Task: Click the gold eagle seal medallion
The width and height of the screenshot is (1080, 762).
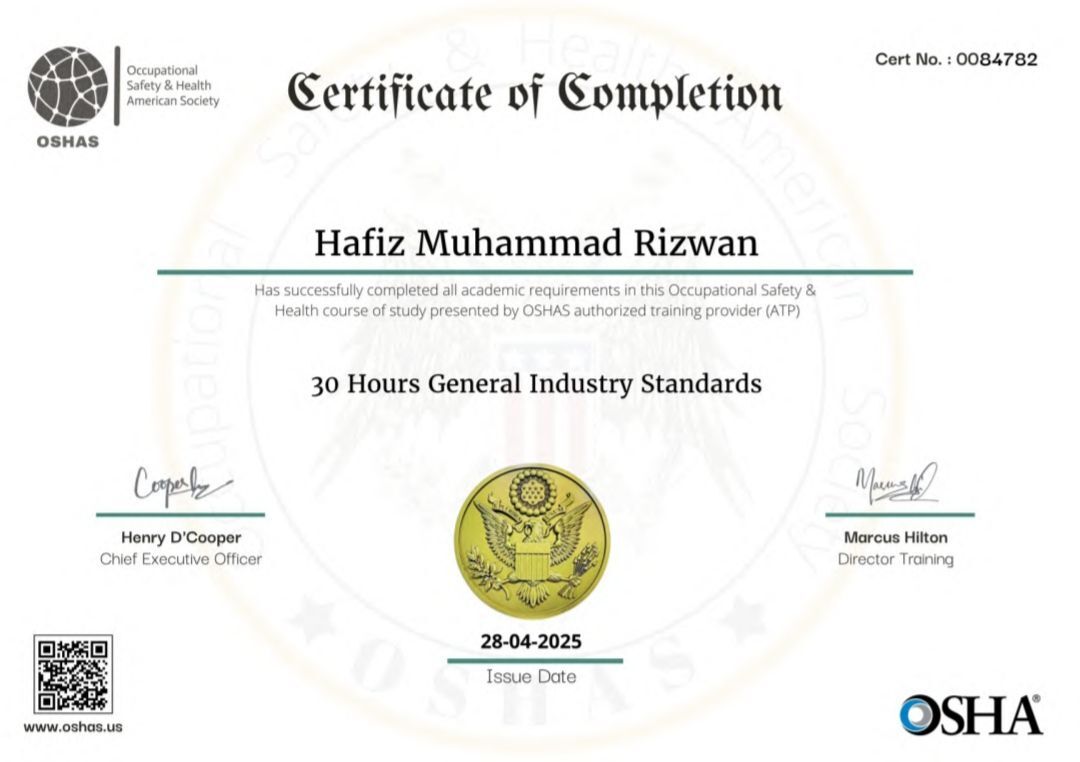Action: (532, 542)
